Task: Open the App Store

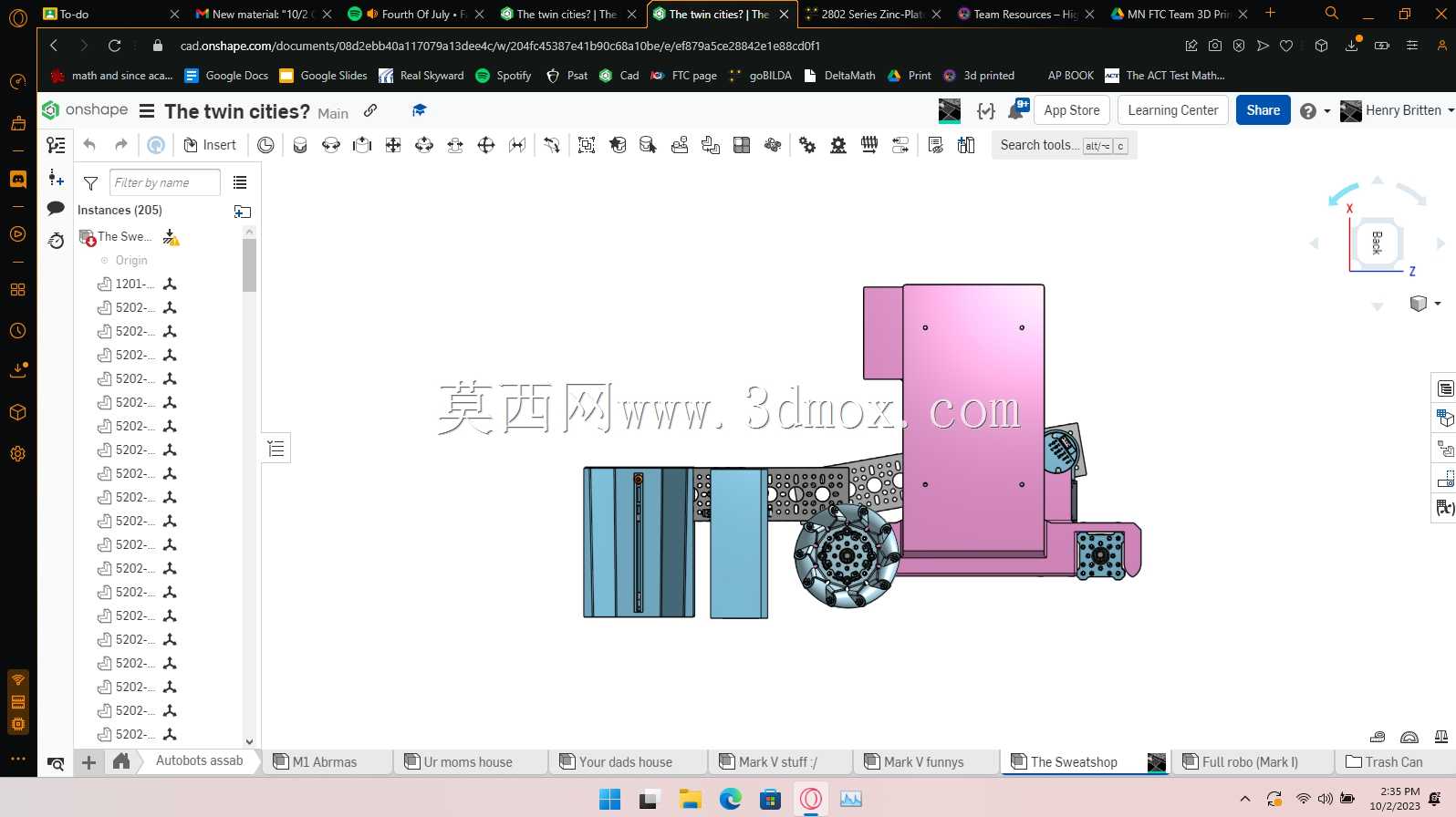Action: coord(1072,110)
